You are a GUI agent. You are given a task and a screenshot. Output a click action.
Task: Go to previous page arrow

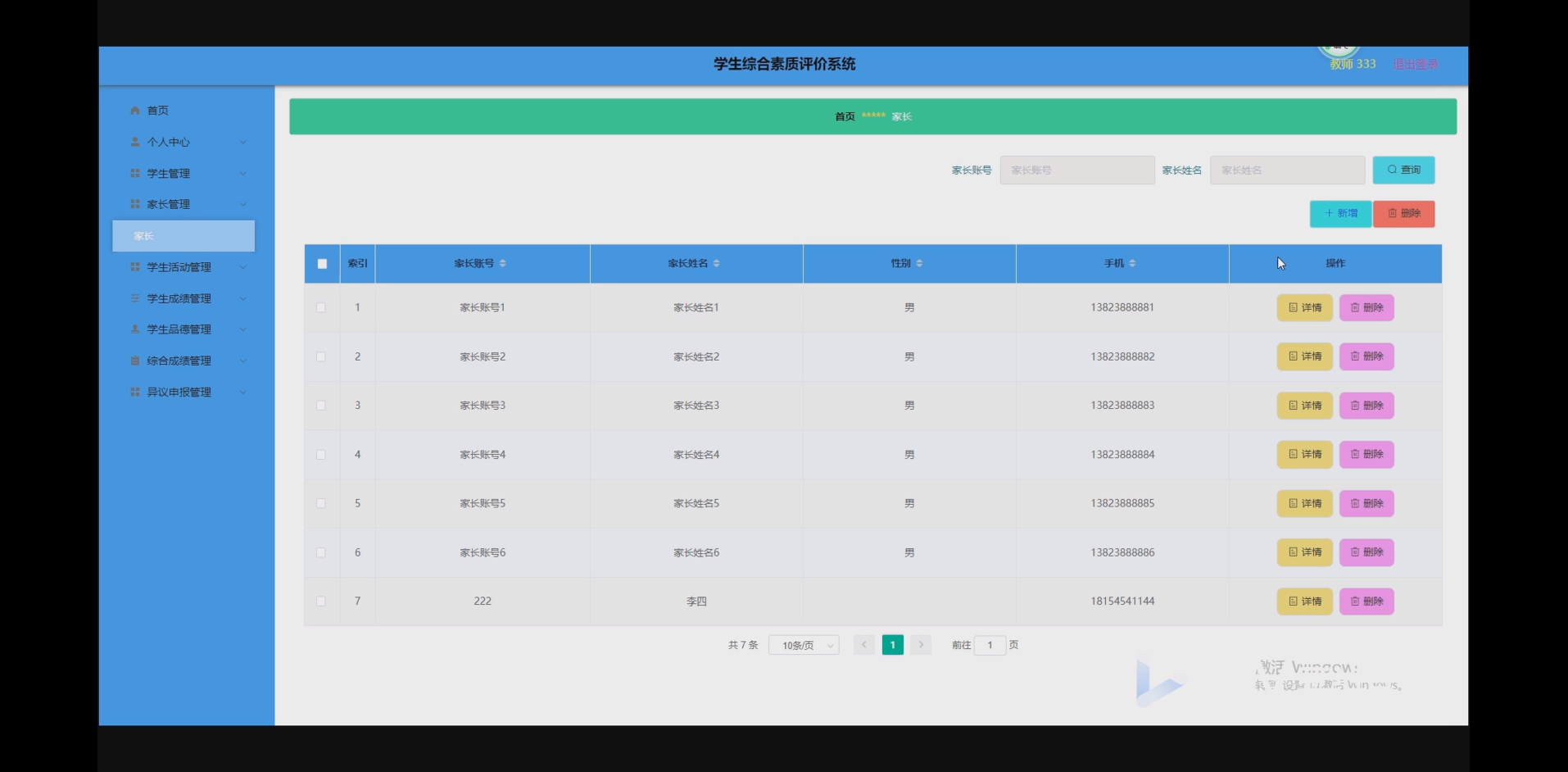click(863, 645)
